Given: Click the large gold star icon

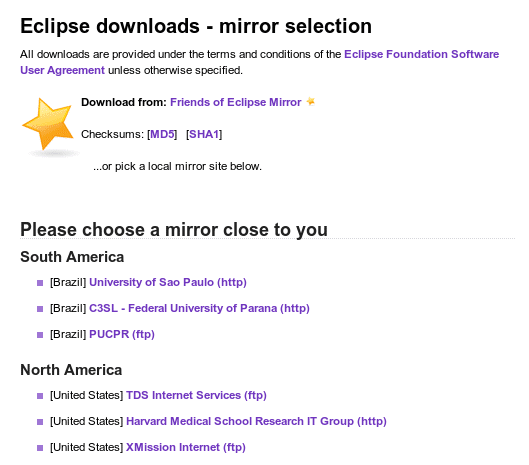Looking at the screenshot, I should [48, 124].
